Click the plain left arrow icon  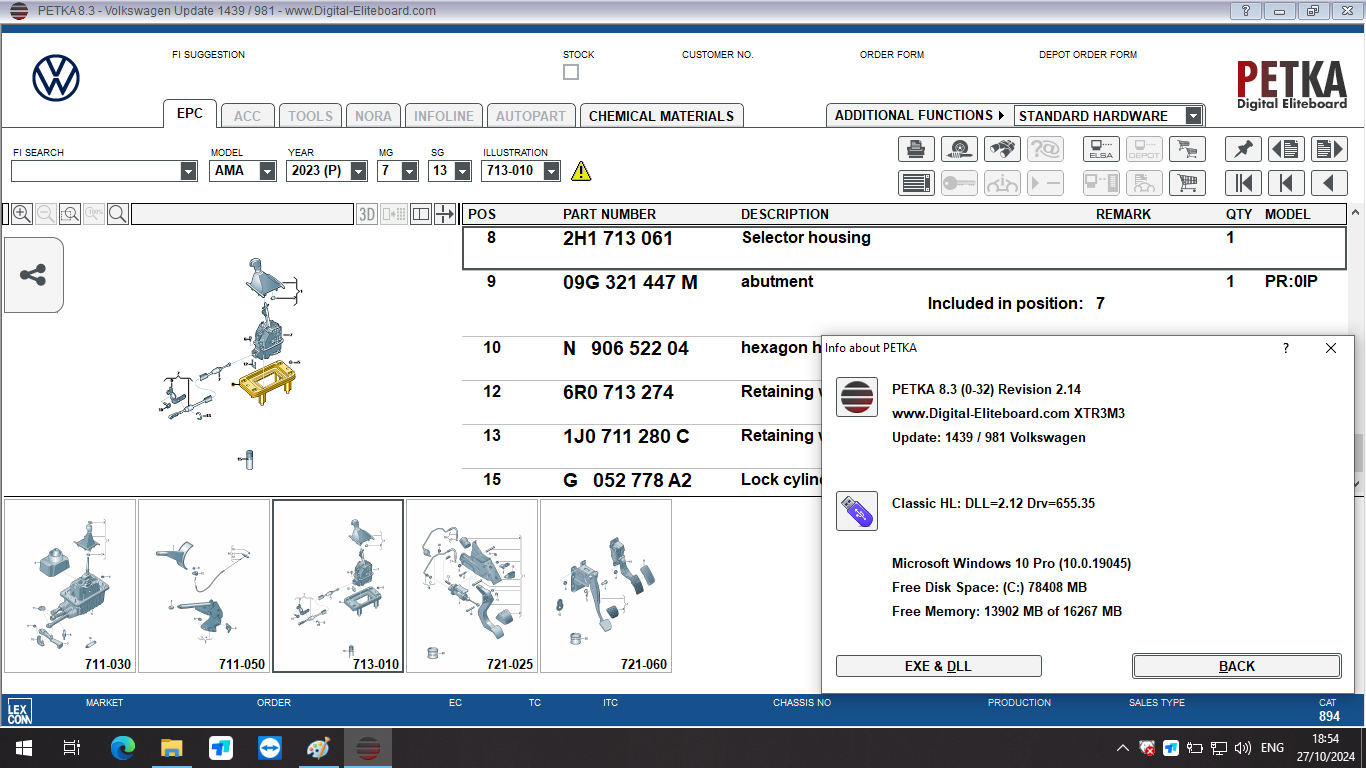[1329, 183]
